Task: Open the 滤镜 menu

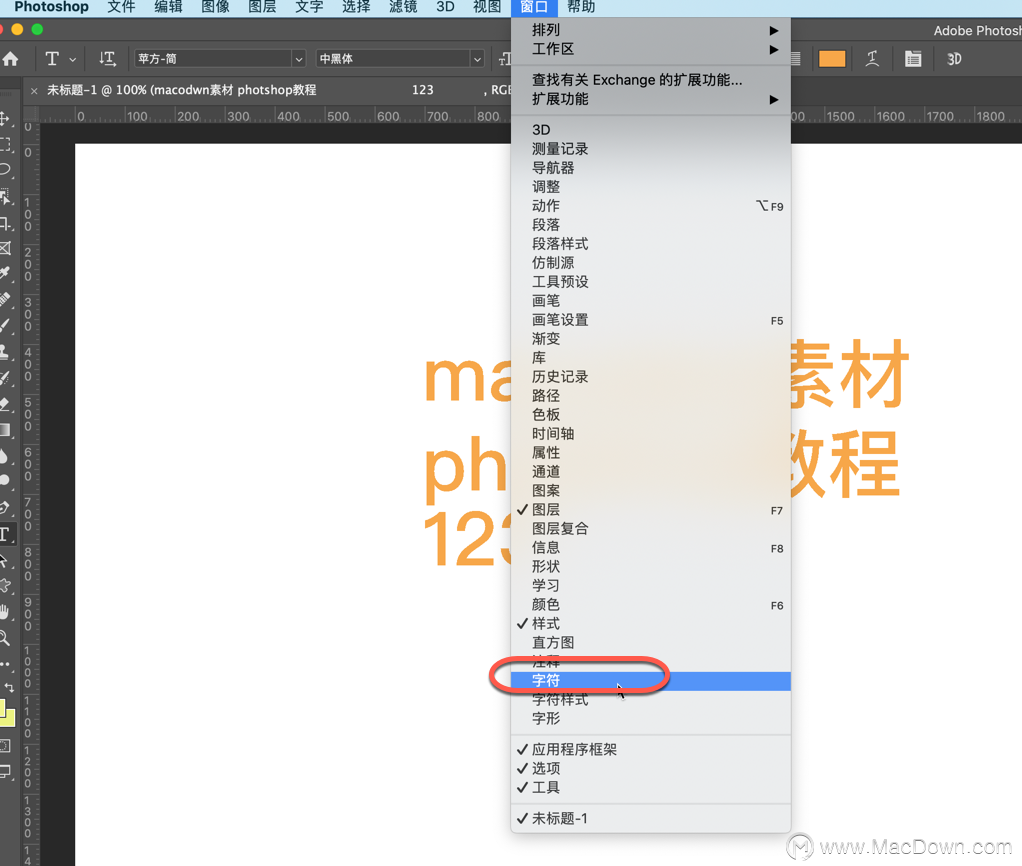Action: [403, 7]
